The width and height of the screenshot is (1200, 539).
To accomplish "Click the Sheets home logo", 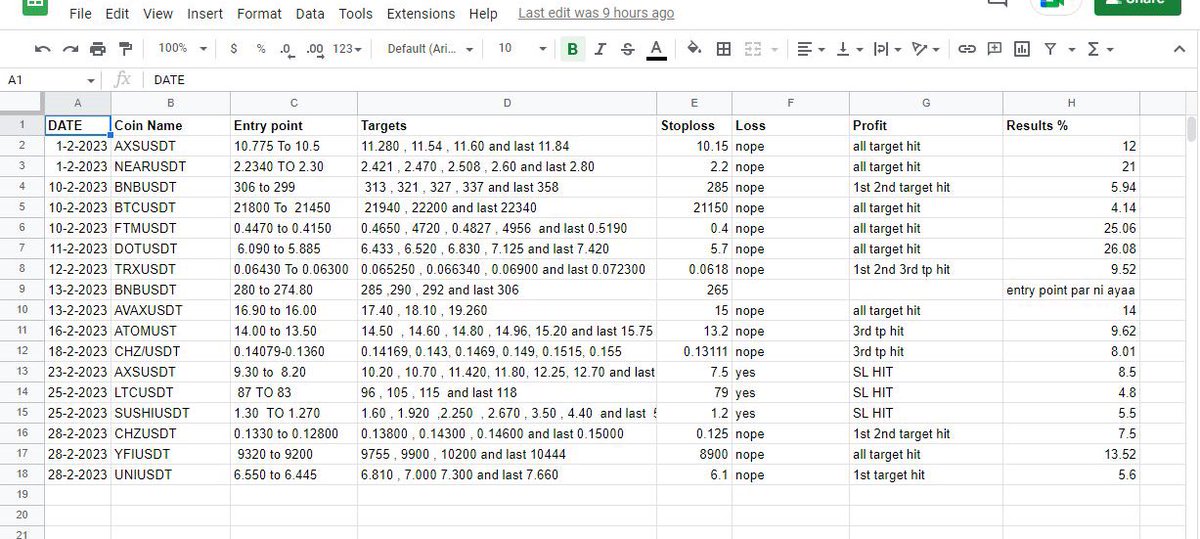I will point(33,5).
